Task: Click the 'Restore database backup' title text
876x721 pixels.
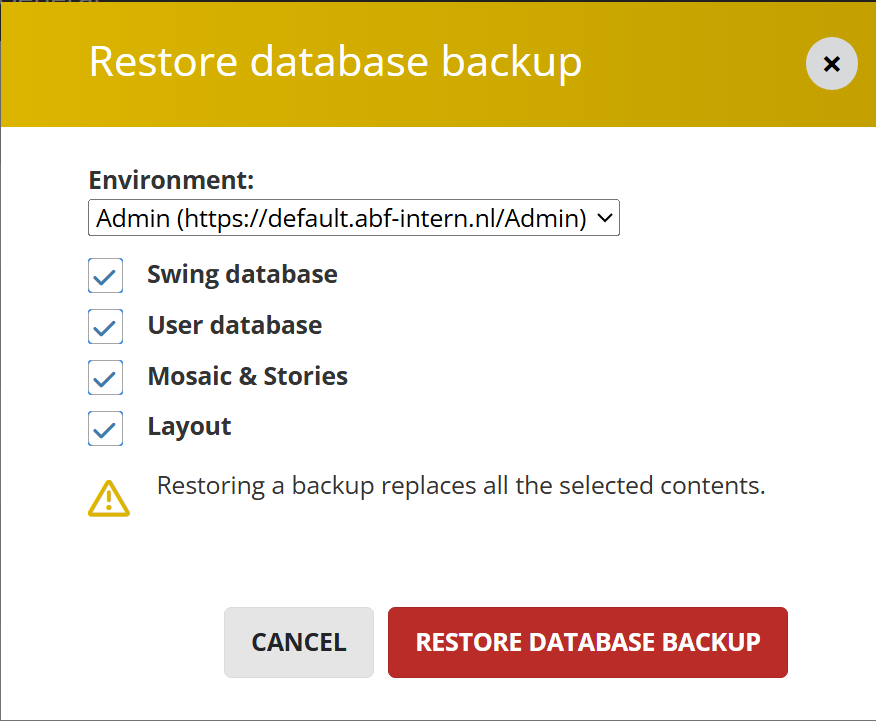Action: [x=335, y=62]
